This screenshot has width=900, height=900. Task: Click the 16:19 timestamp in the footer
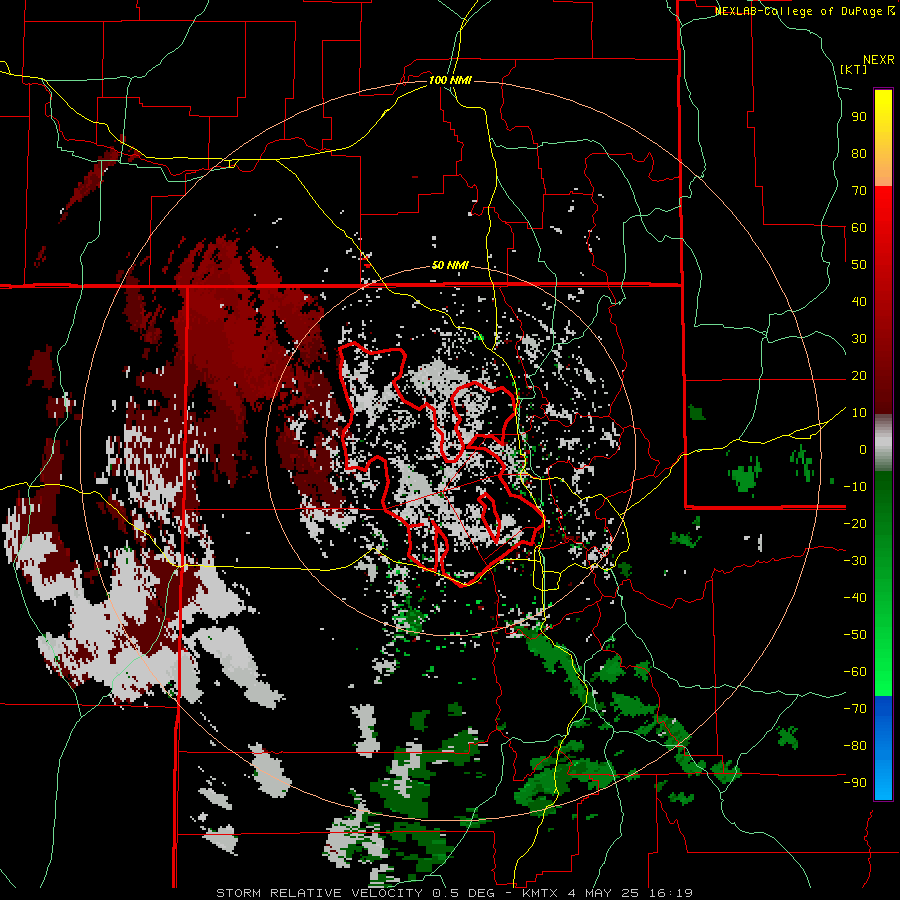click(x=671, y=893)
